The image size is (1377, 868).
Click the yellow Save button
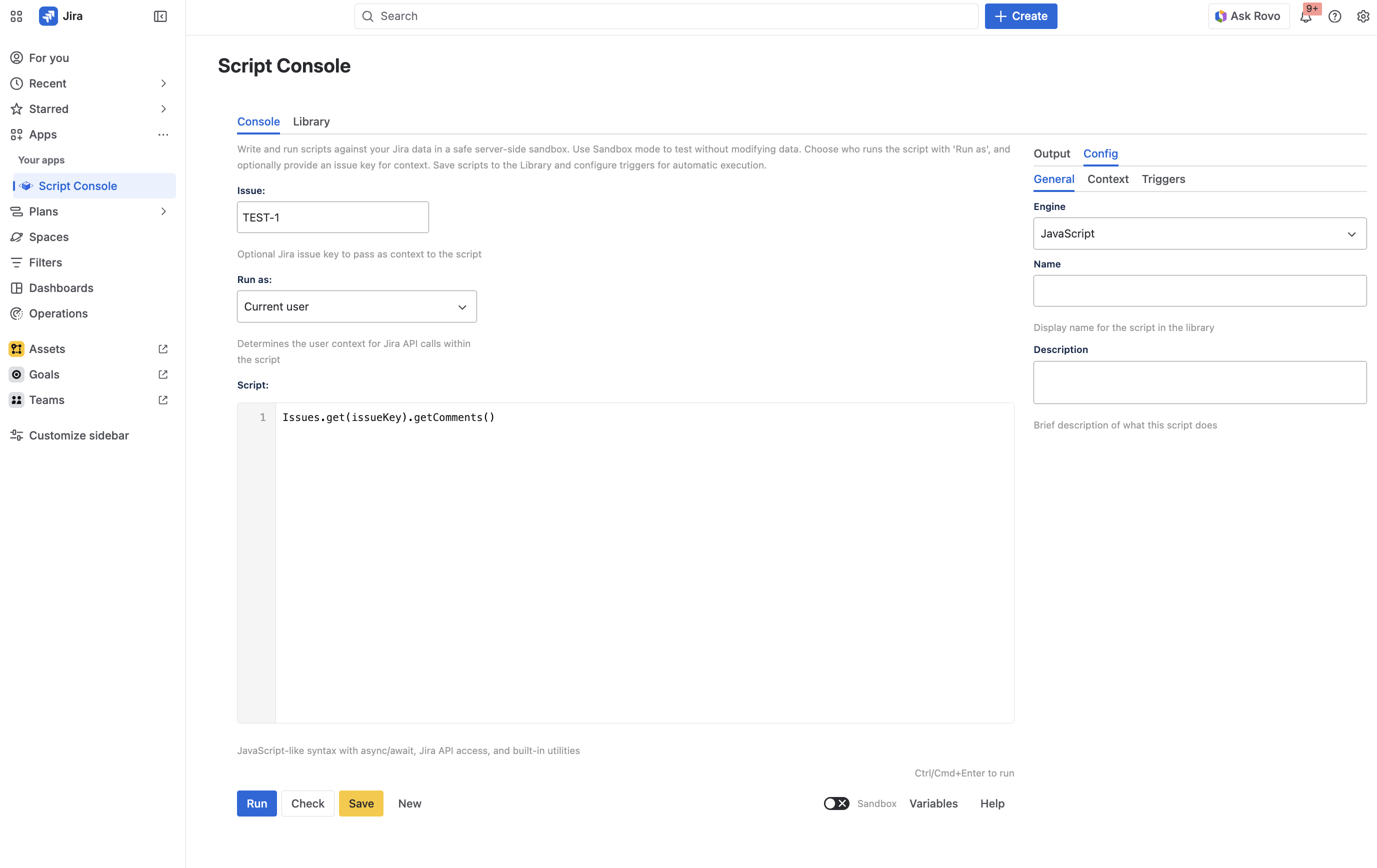pyautogui.click(x=361, y=803)
